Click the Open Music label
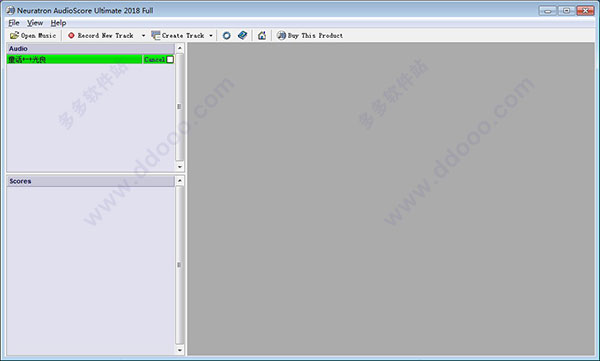Screen dimensions: 600x361 pyautogui.click(x=38, y=36)
